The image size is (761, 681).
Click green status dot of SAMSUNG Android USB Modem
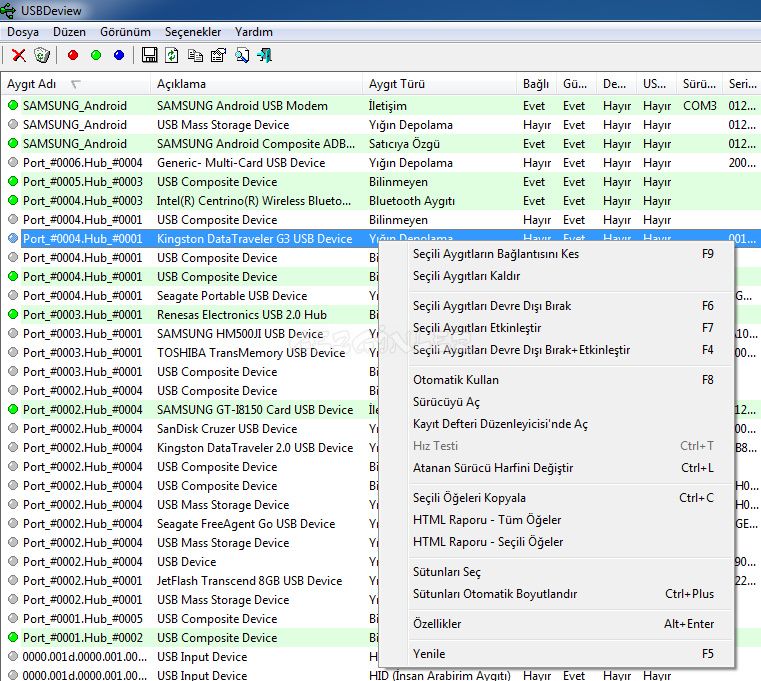13,105
